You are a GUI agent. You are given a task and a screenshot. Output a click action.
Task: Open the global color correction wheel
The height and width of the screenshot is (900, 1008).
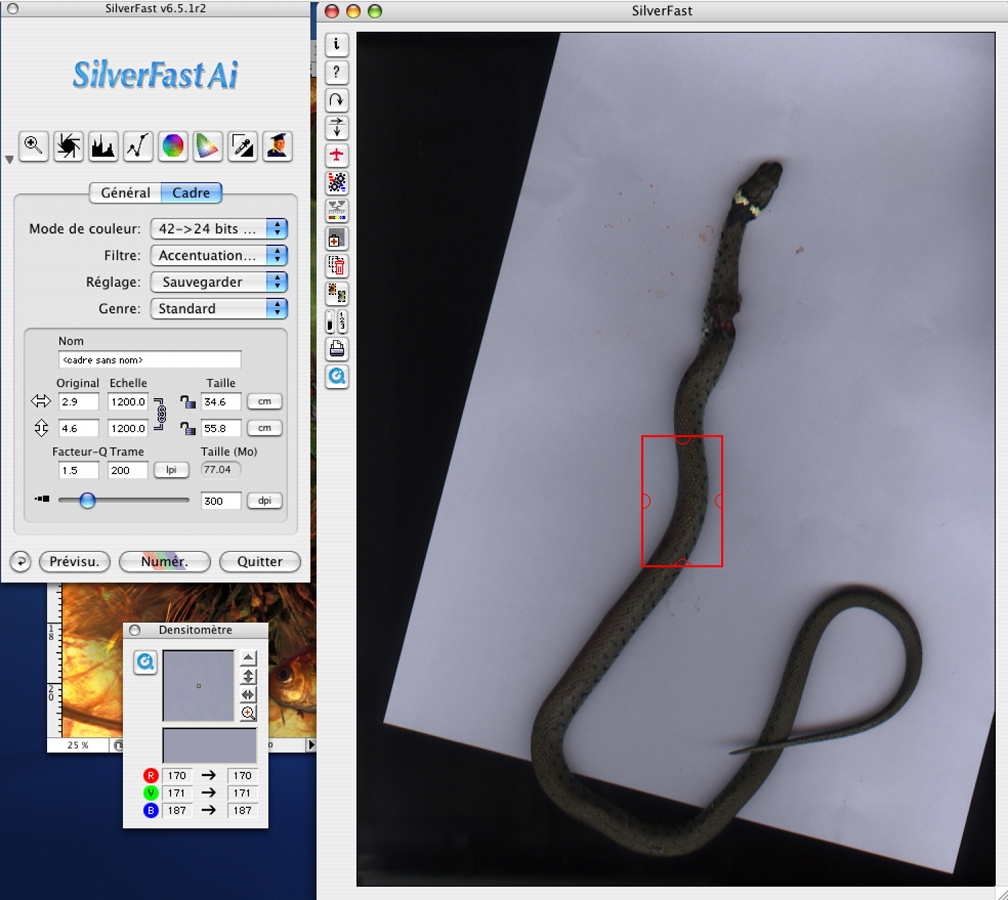coord(173,146)
